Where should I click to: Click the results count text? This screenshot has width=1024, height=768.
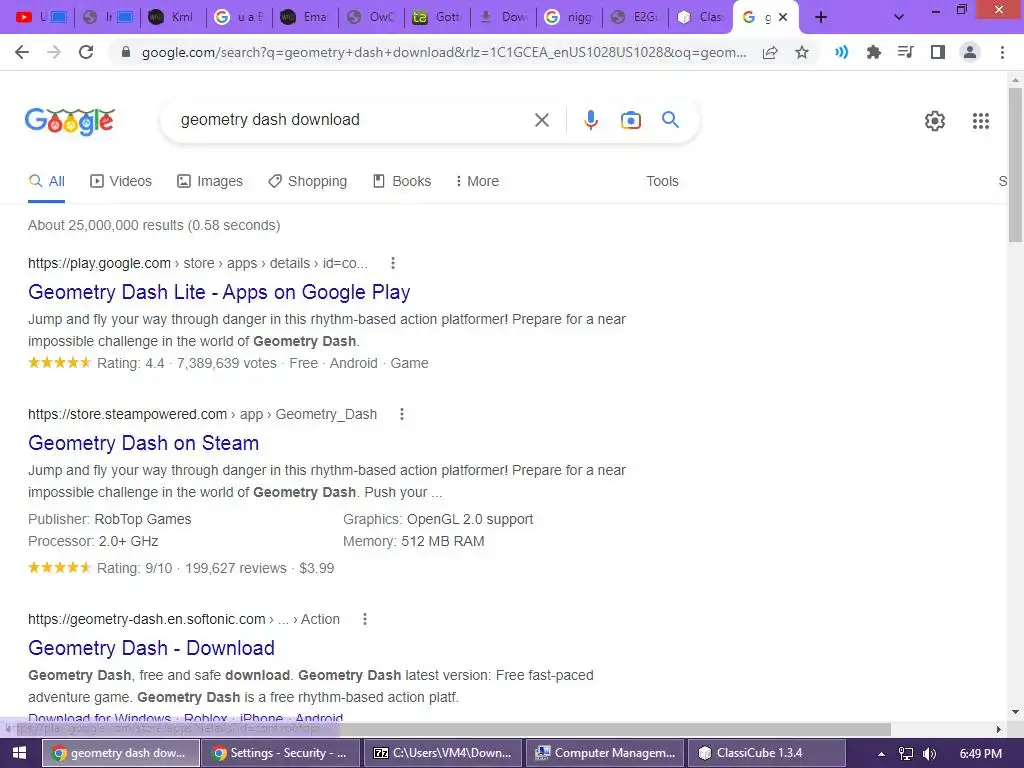click(154, 225)
